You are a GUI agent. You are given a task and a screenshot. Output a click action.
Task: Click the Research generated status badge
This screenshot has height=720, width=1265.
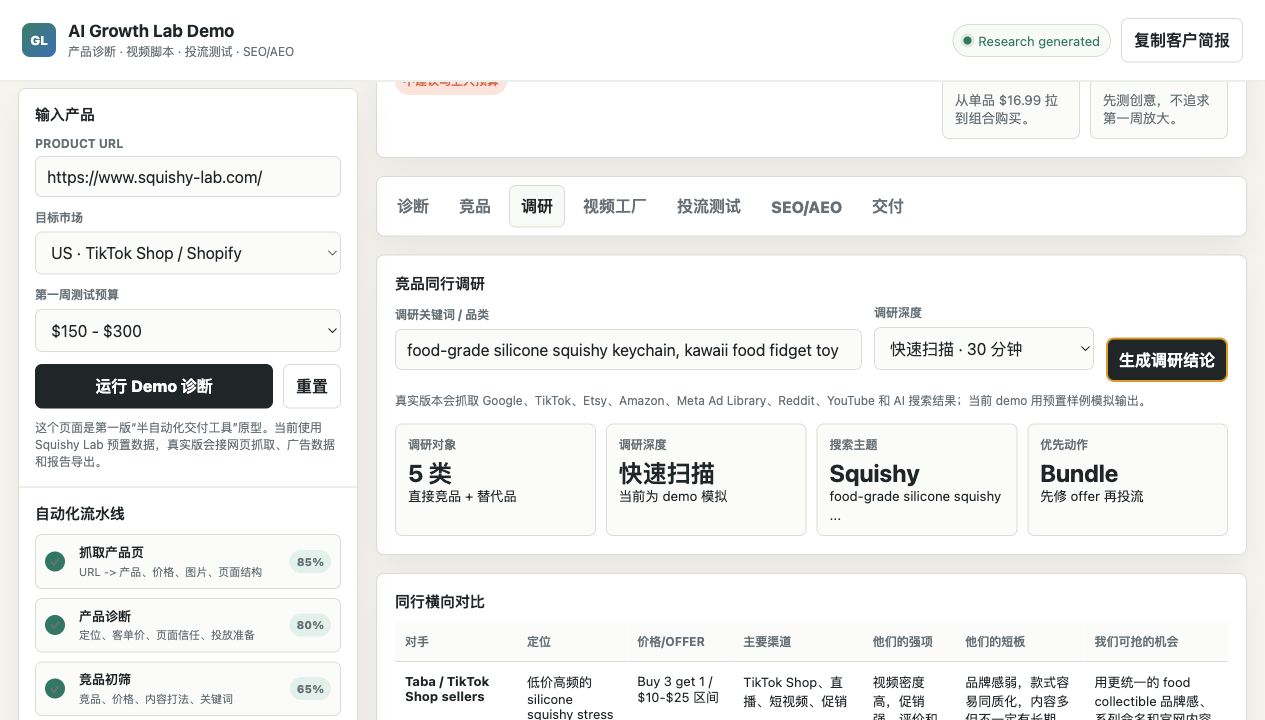[1031, 41]
